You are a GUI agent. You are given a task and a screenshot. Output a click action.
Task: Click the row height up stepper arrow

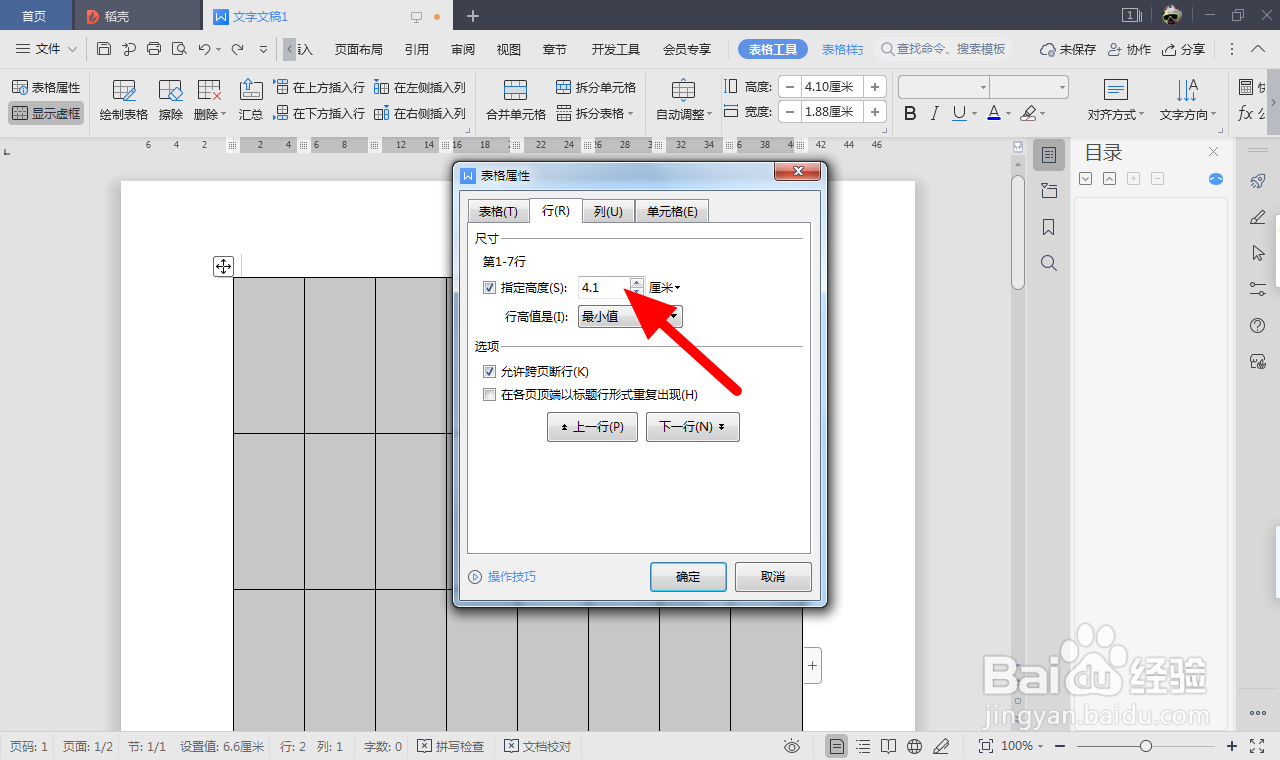pos(637,281)
